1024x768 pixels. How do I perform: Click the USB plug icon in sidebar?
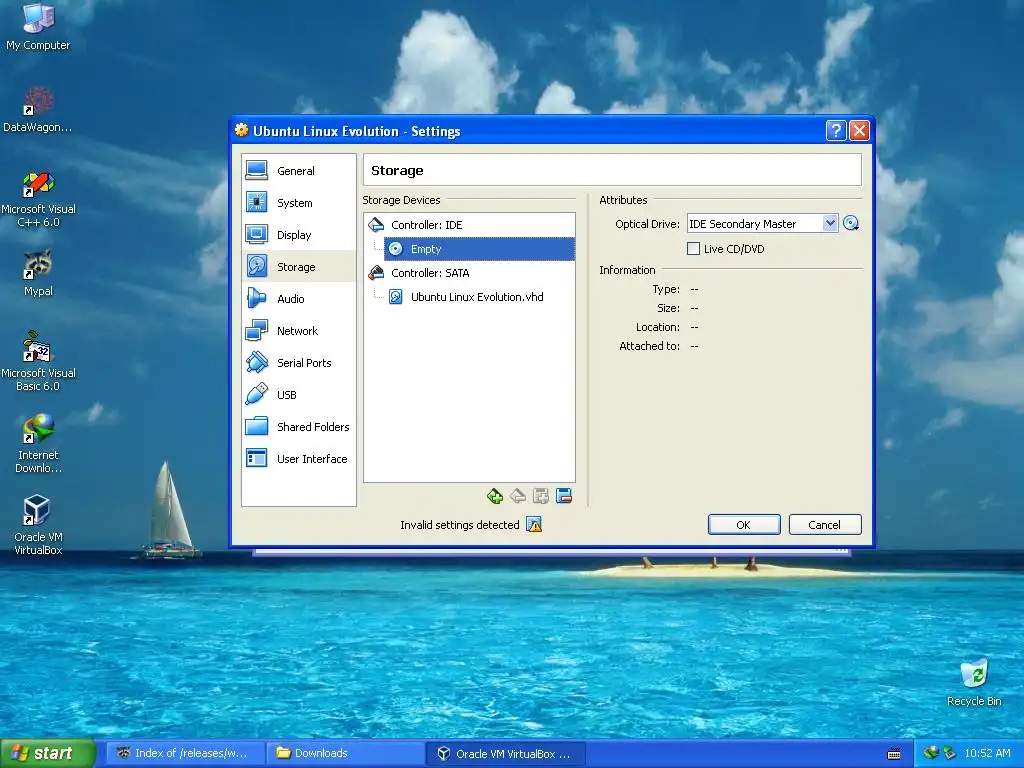(x=257, y=394)
